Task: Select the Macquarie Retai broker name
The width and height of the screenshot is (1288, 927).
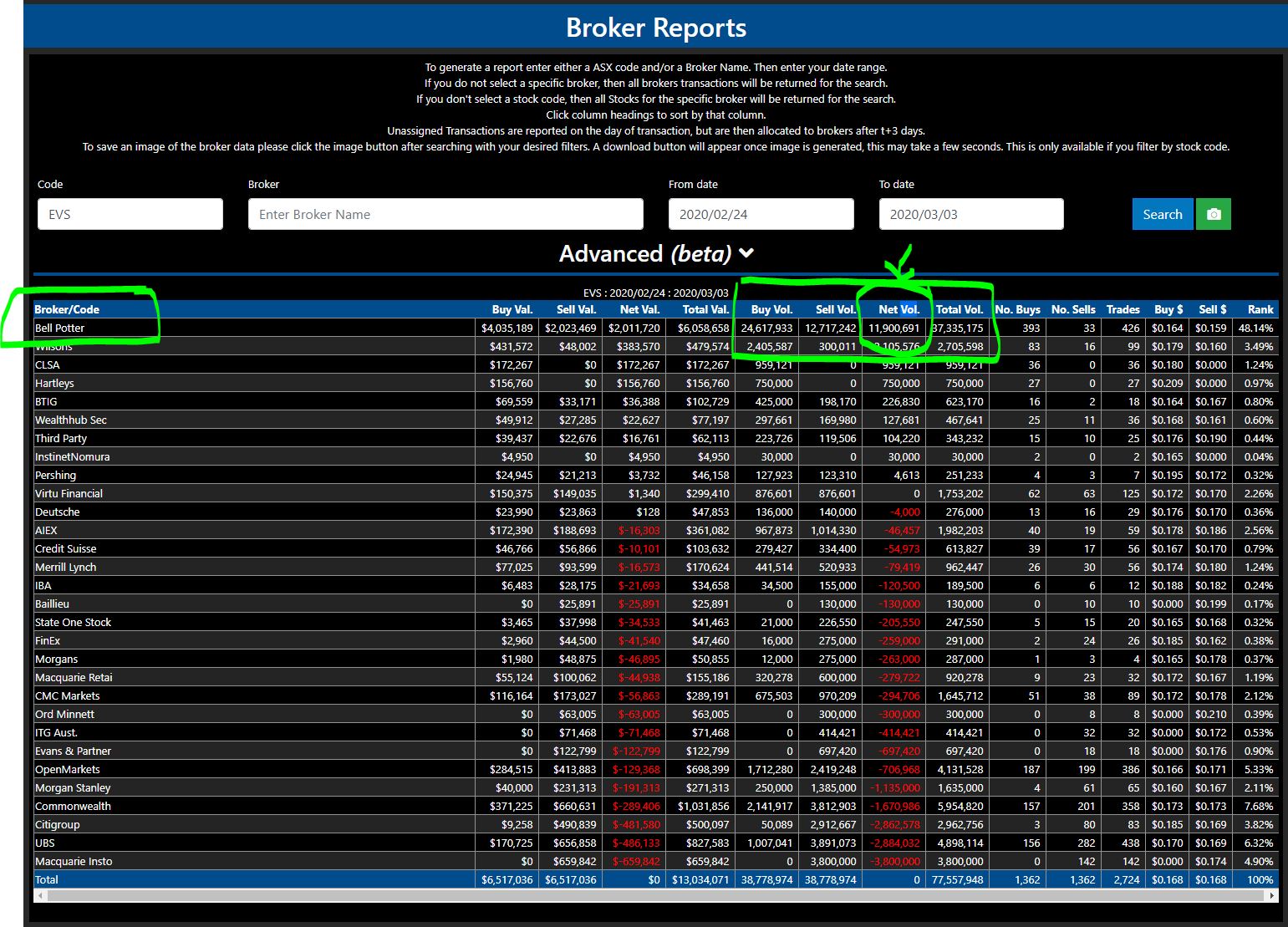Action: (74, 677)
